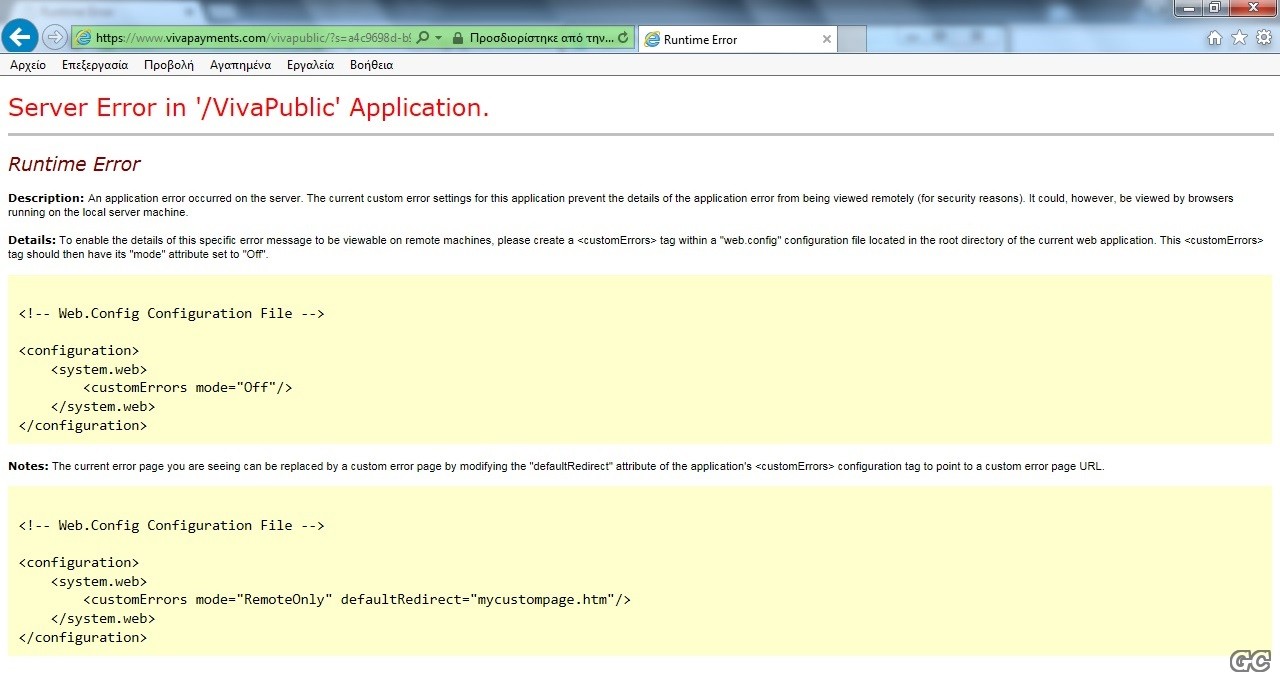
Task: Click the search magnifier in the address bar
Action: [x=421, y=38]
